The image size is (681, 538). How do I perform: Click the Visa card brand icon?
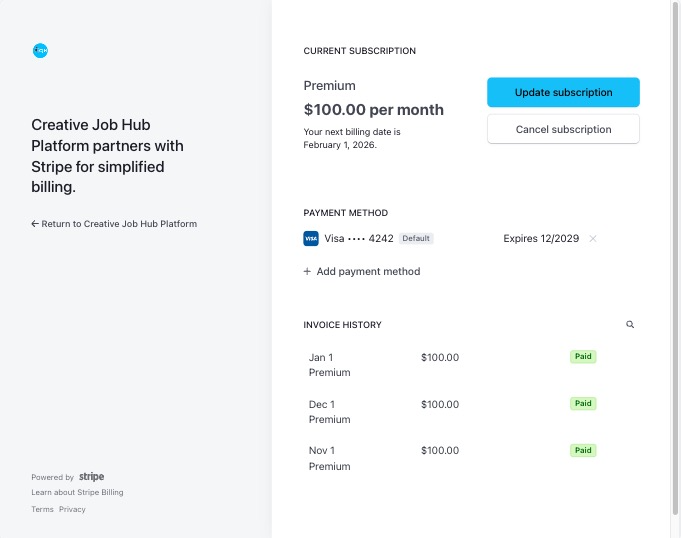tap(310, 239)
